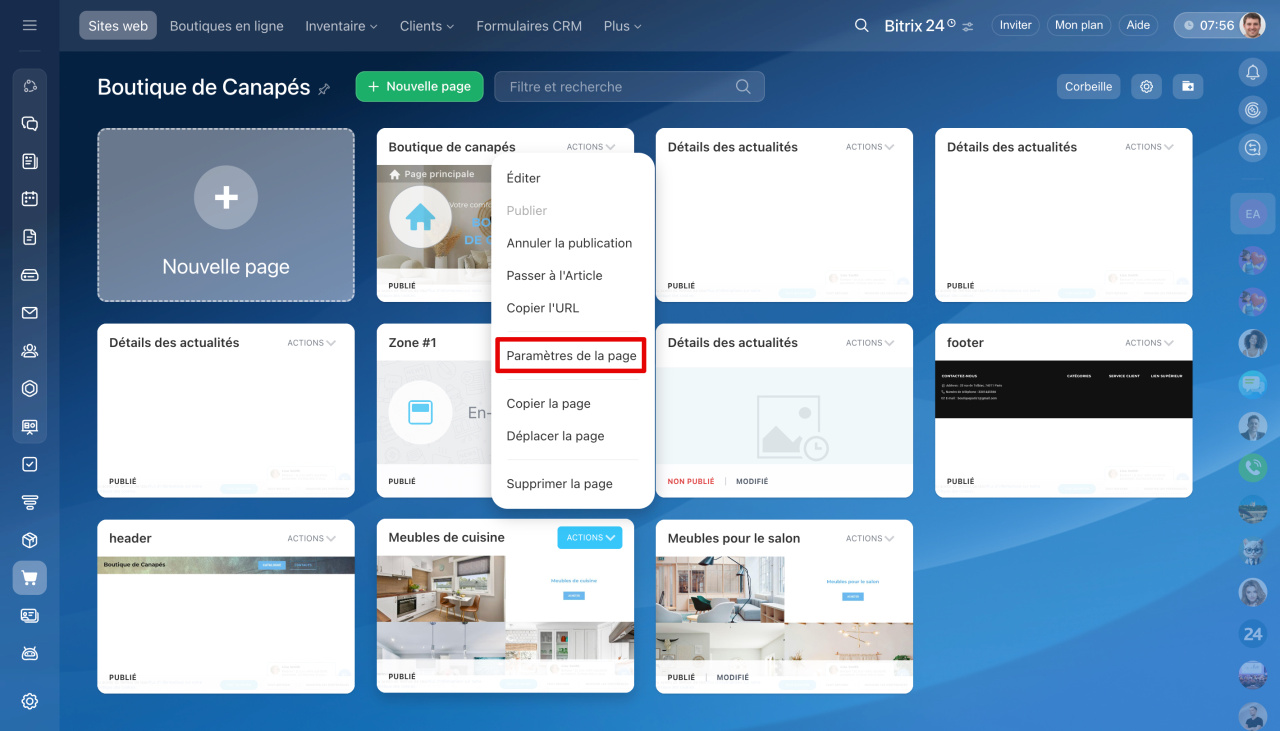Click the search magnifier icon in top bar

click(861, 26)
